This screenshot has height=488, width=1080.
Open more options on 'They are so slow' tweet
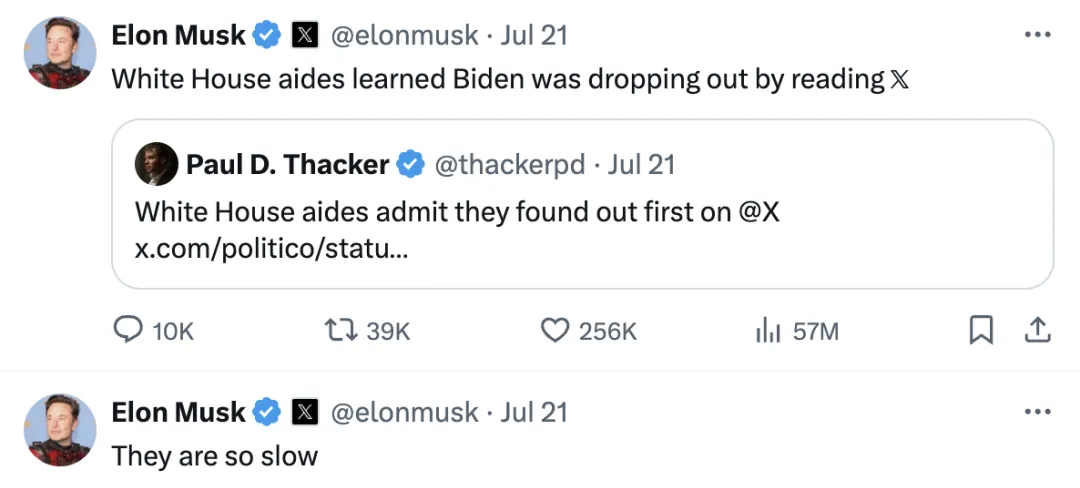[1038, 411]
